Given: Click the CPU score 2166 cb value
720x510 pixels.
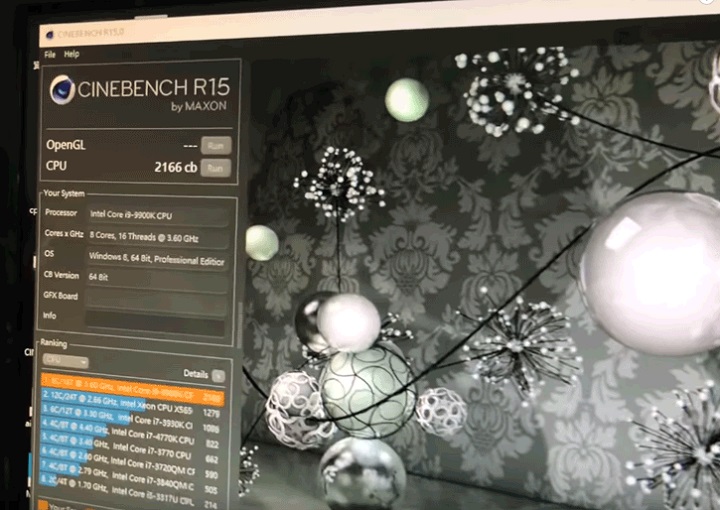Looking at the screenshot, I should [176, 168].
